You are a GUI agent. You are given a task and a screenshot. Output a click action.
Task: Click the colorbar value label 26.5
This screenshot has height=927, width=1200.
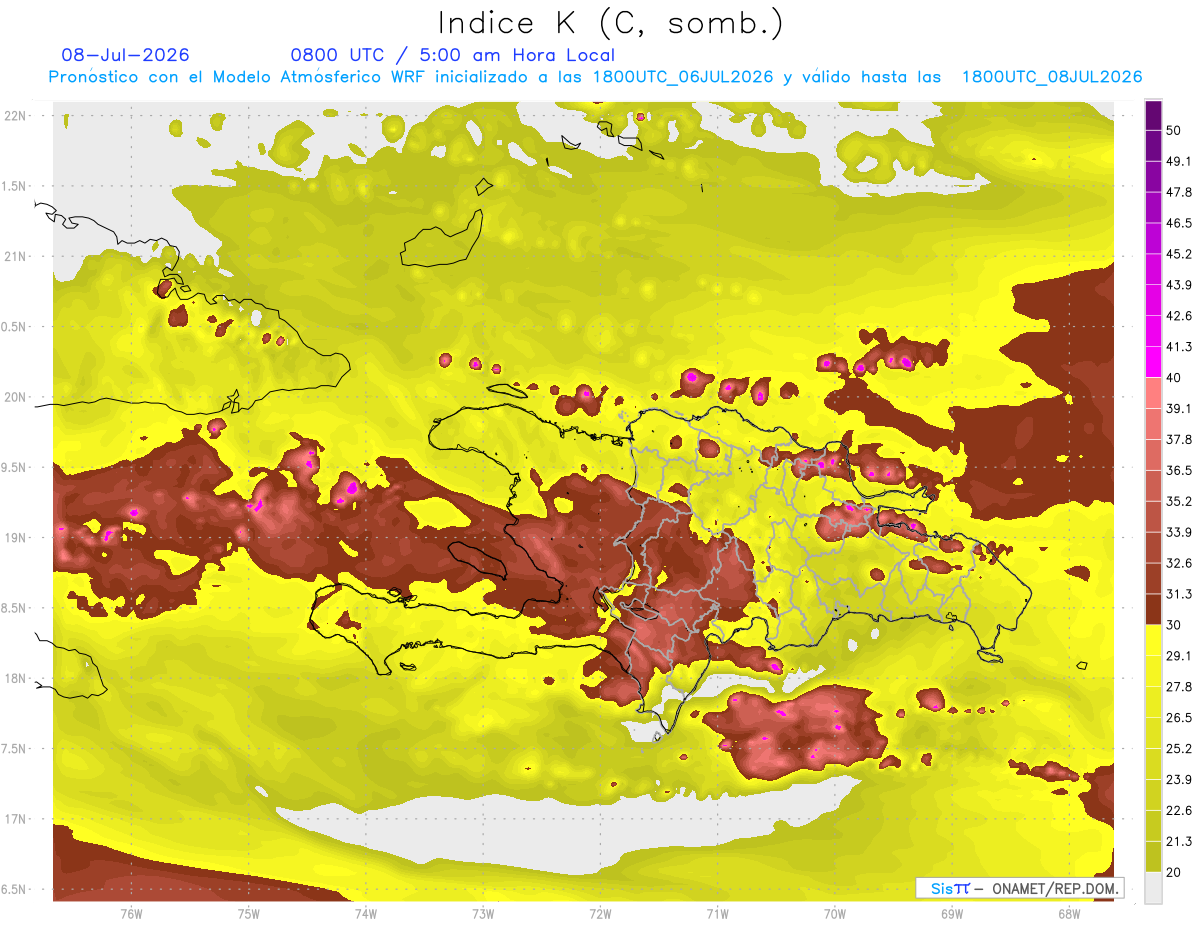pyautogui.click(x=1177, y=718)
